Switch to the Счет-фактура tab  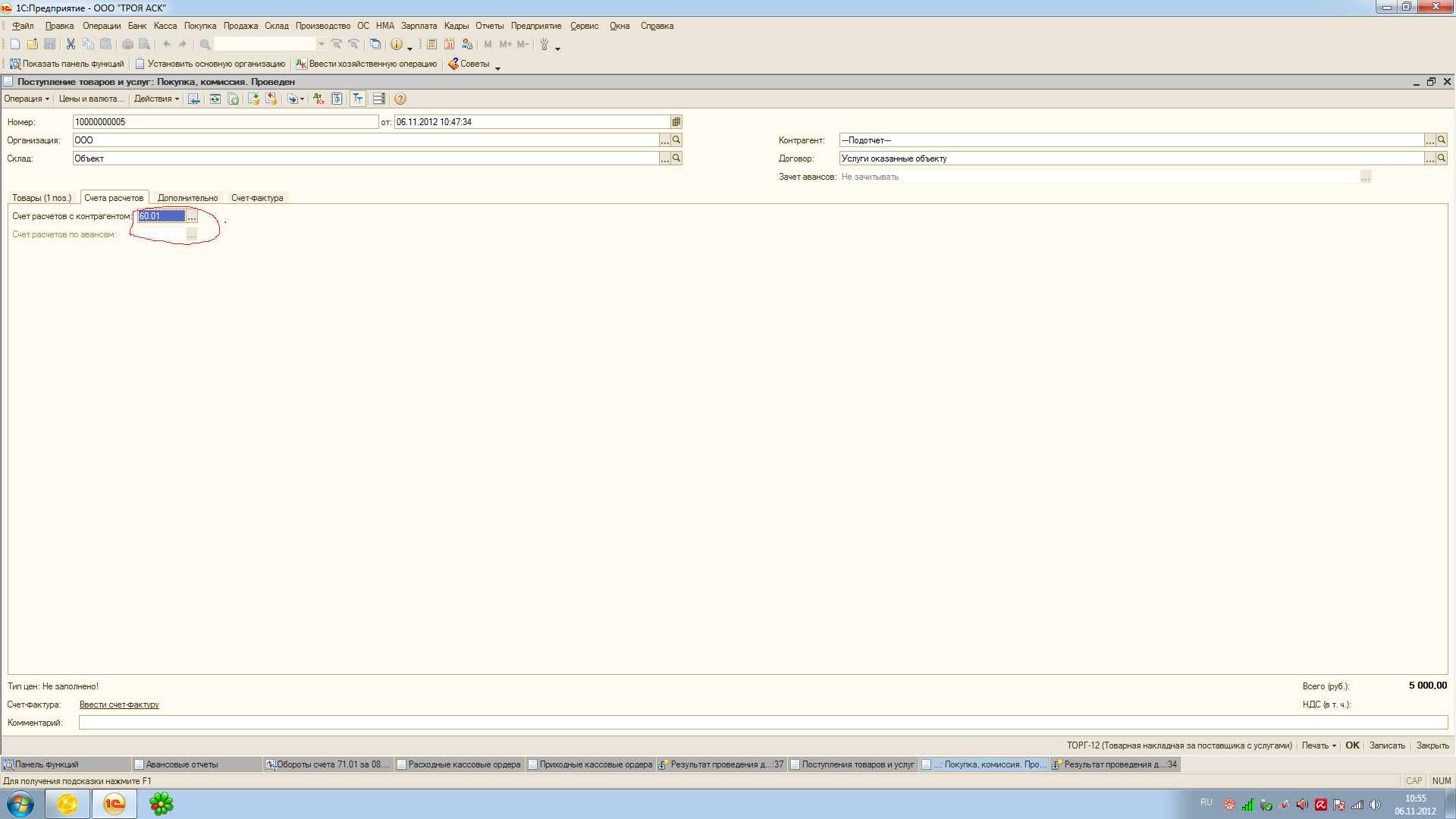click(257, 198)
